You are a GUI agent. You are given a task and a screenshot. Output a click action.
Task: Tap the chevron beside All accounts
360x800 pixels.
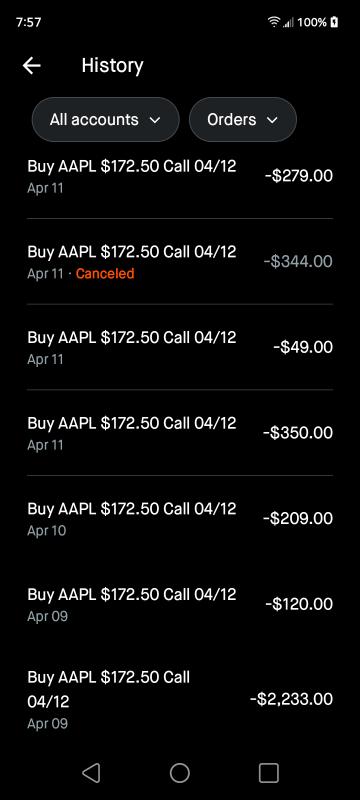point(155,120)
